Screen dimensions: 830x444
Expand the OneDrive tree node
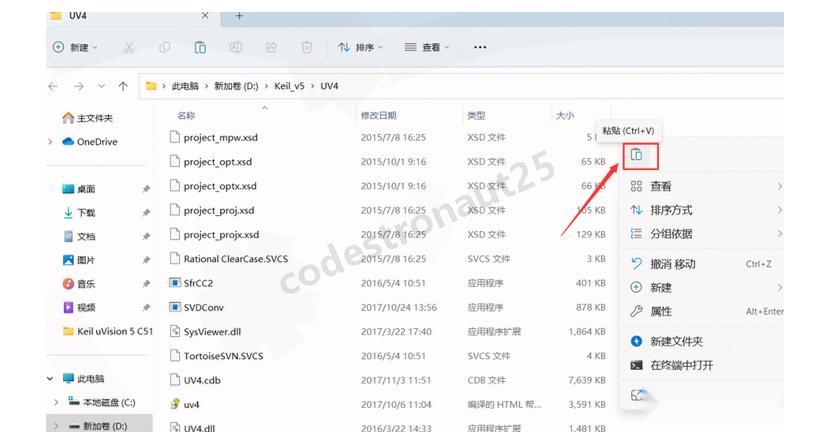click(x=50, y=142)
